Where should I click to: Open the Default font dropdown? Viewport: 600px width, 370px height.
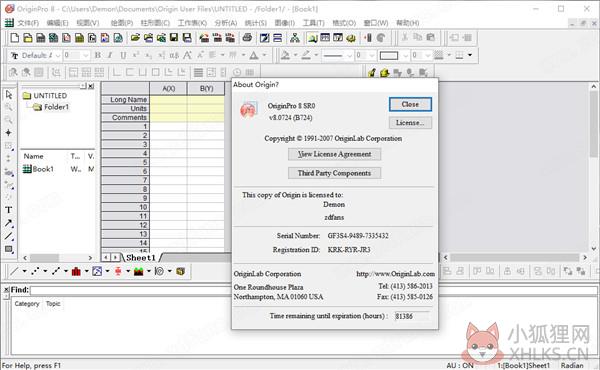coord(58,55)
